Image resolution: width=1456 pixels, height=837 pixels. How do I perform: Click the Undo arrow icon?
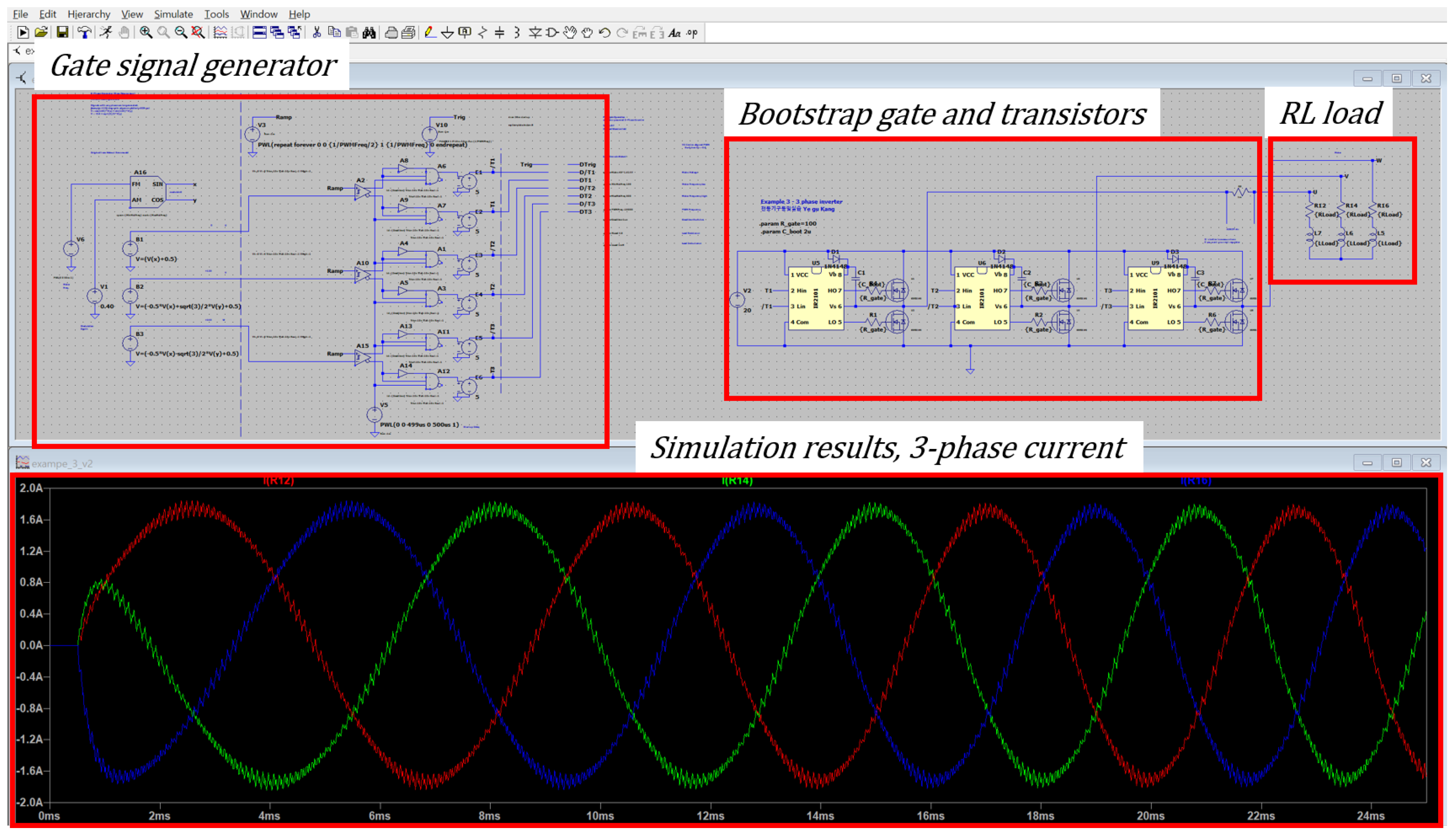click(x=604, y=33)
